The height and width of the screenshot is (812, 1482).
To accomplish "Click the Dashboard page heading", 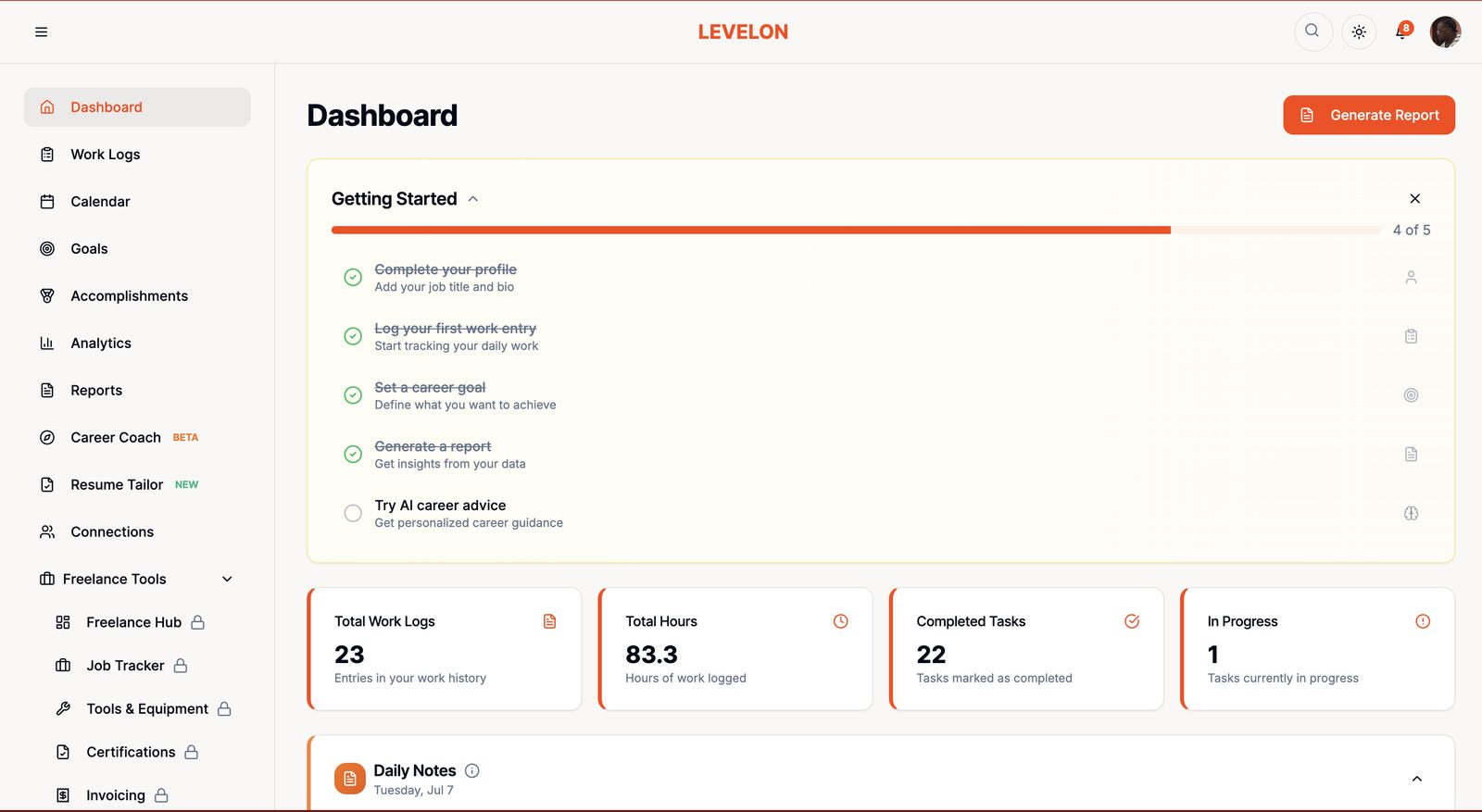I will point(383,116).
